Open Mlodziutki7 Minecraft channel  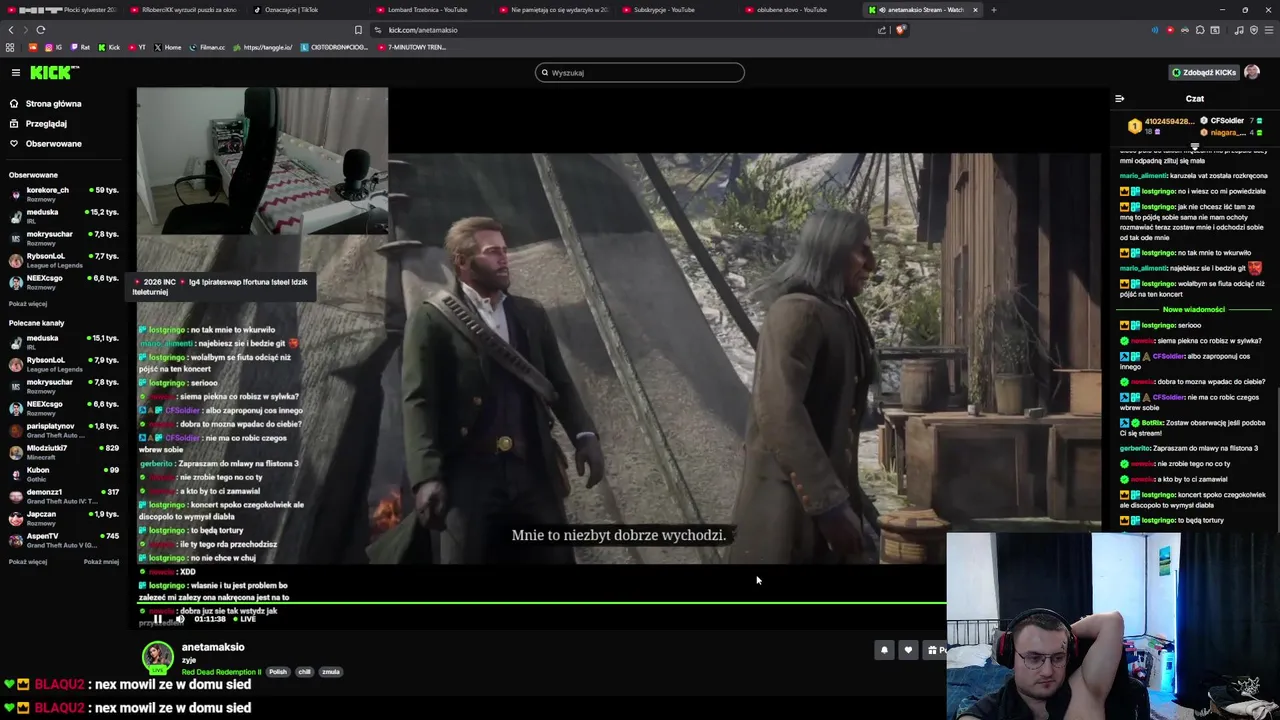coord(64,452)
